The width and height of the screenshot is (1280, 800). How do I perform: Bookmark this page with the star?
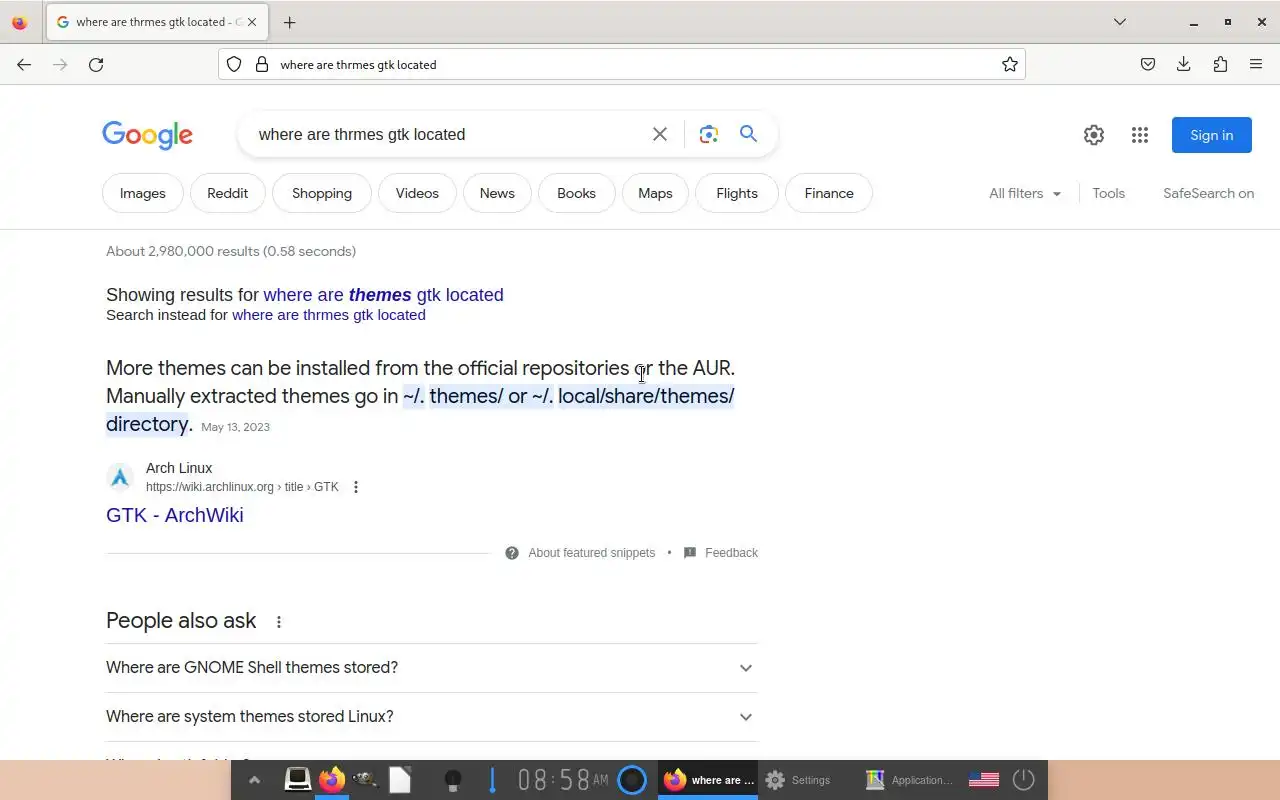pos(1010,64)
